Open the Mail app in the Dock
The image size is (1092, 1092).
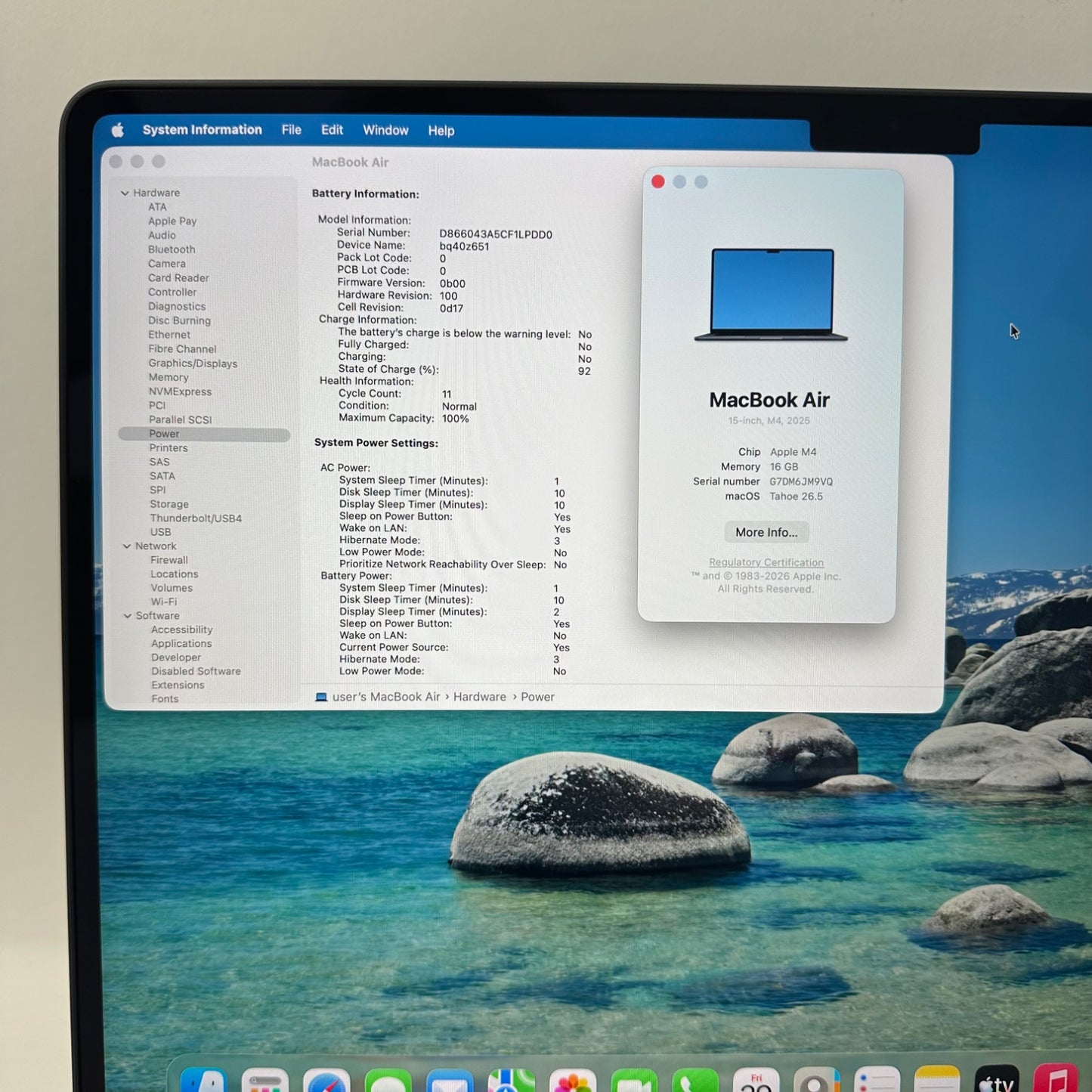(450, 1082)
